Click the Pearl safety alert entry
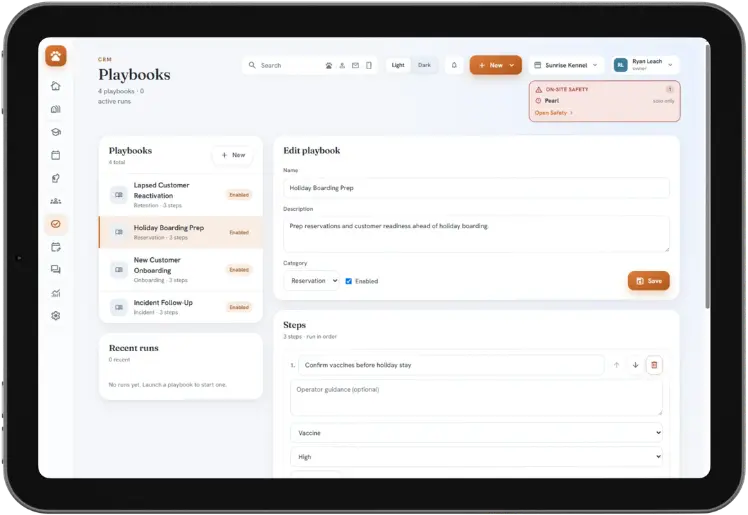Image resolution: width=748 pixels, height=515 pixels. [x=604, y=101]
